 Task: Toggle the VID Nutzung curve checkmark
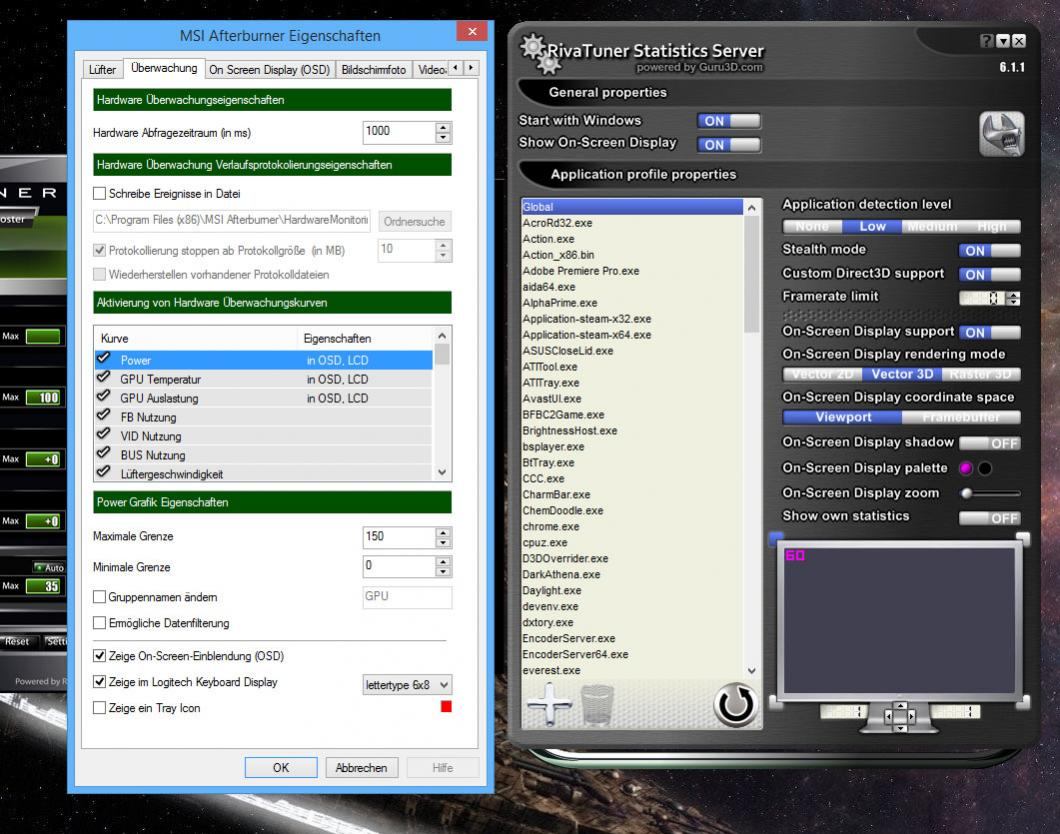[103, 435]
